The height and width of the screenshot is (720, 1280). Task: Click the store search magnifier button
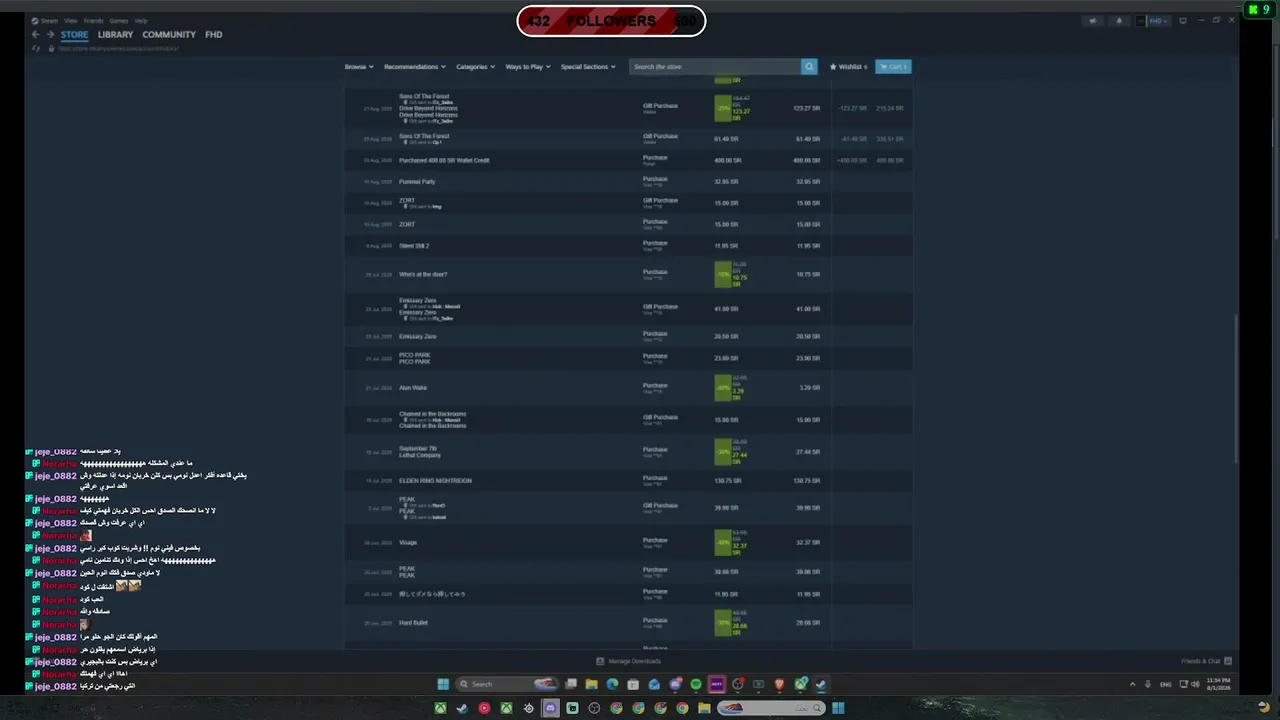click(x=809, y=66)
